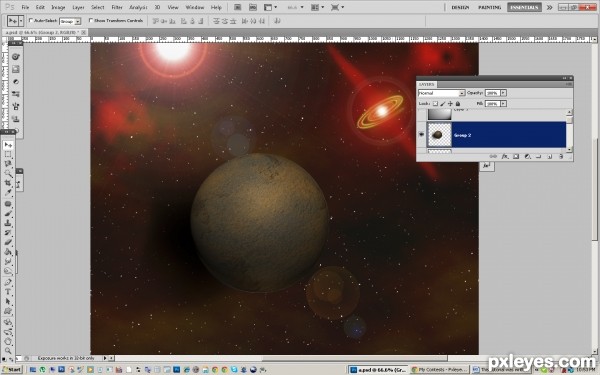Screen dimensions: 600x375
Task: Delete layer with trash icon
Action: coord(561,157)
